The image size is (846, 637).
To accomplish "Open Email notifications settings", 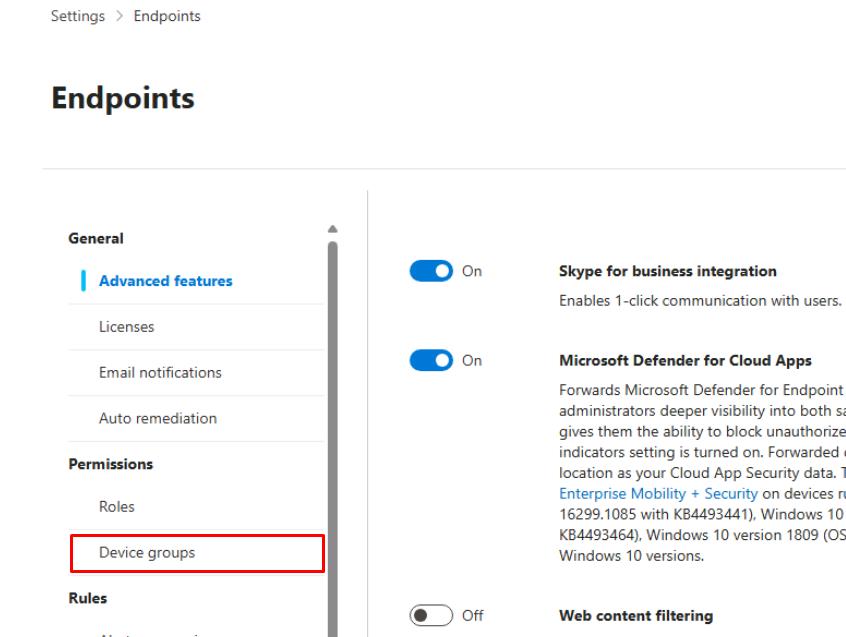I will 160,373.
